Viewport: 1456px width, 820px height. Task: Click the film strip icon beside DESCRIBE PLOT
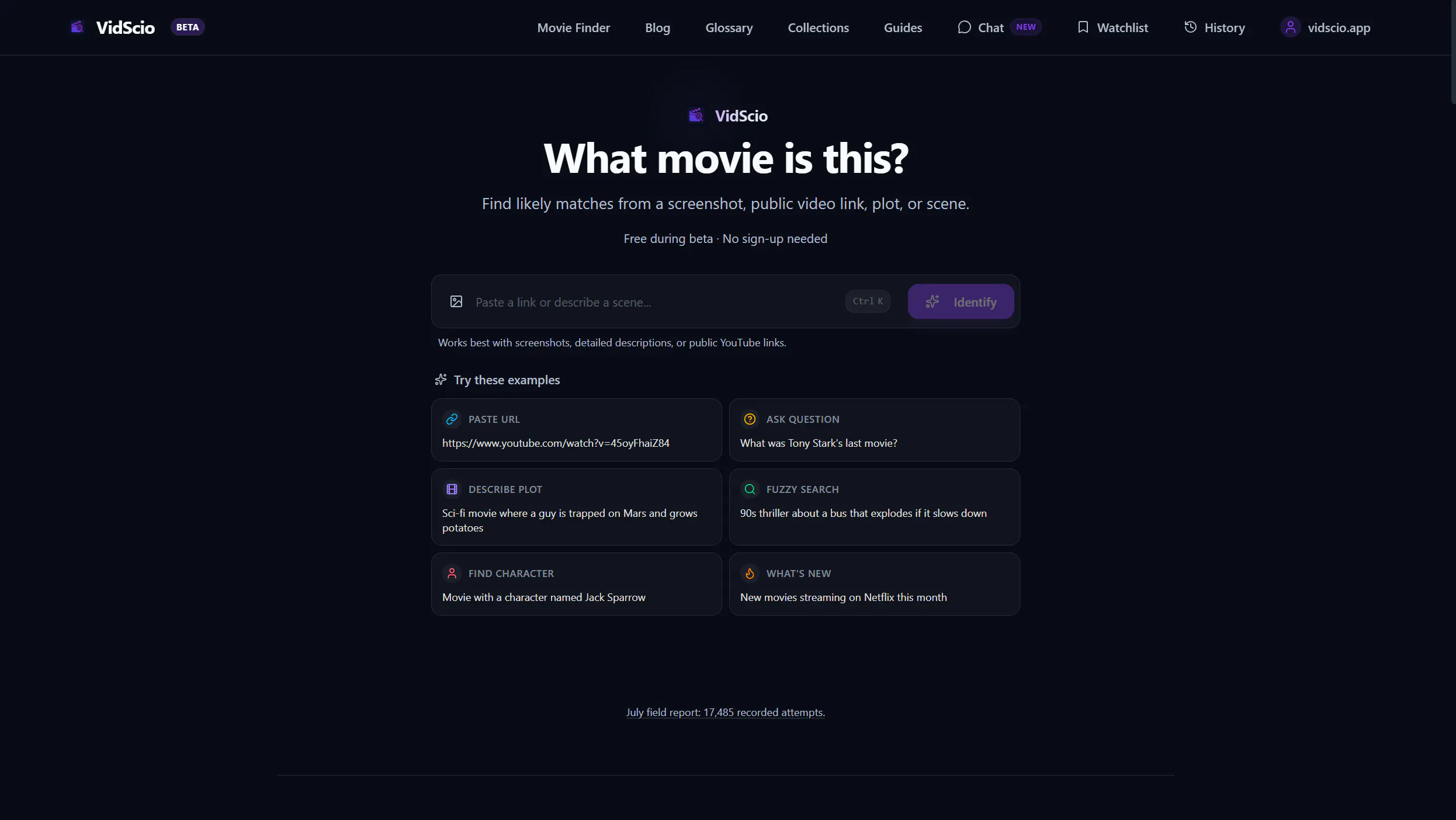pyautogui.click(x=452, y=489)
